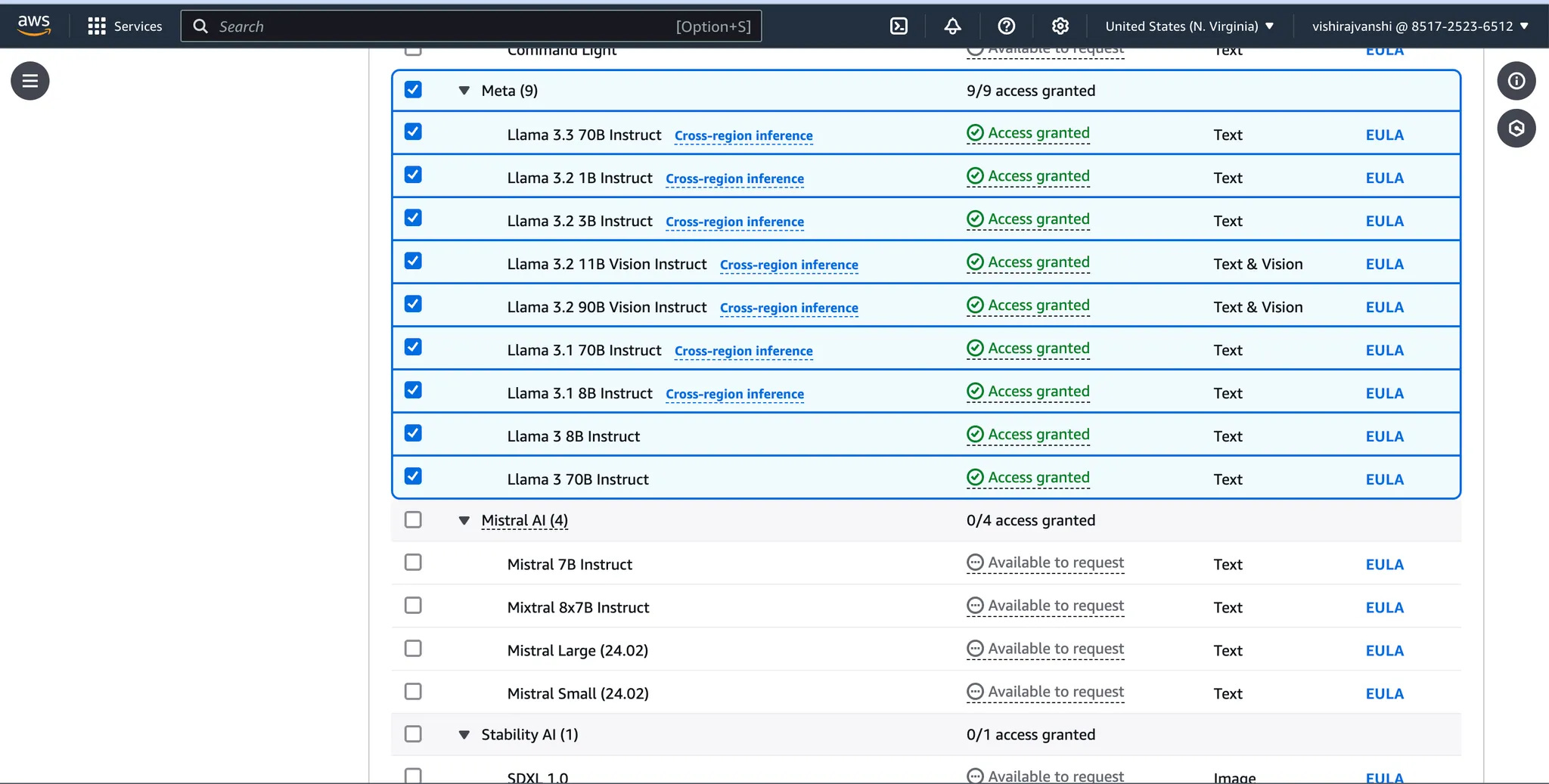Open the vishirajvanshi account dropdown
The image size is (1549, 784).
pyautogui.click(x=1420, y=26)
